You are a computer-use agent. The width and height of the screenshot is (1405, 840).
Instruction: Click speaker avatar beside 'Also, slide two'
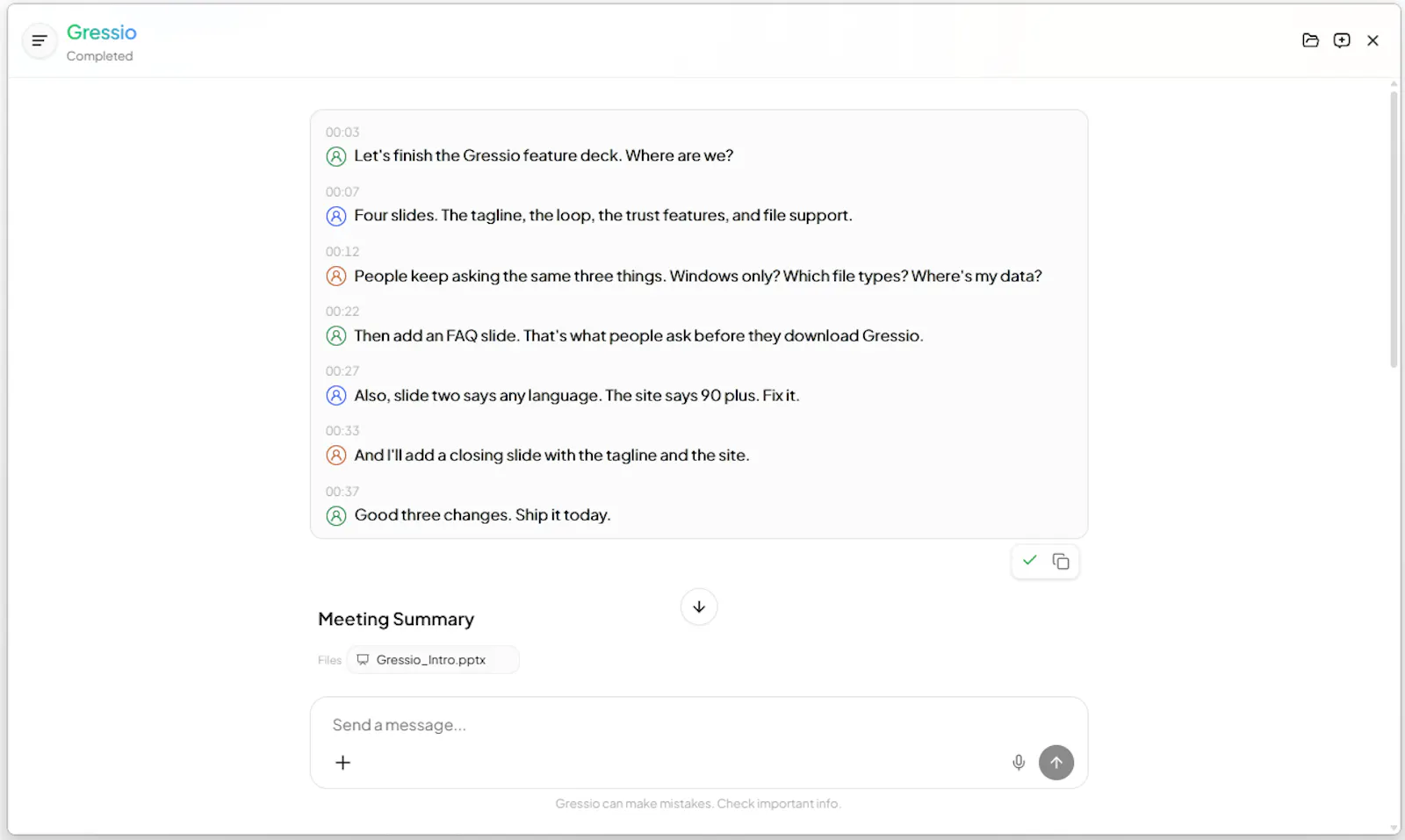tap(336, 396)
